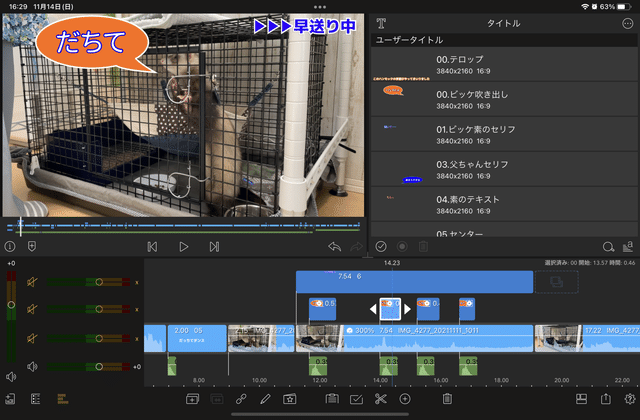Select the 04.素のテキスト title preset
The width and height of the screenshot is (640, 420).
504,205
